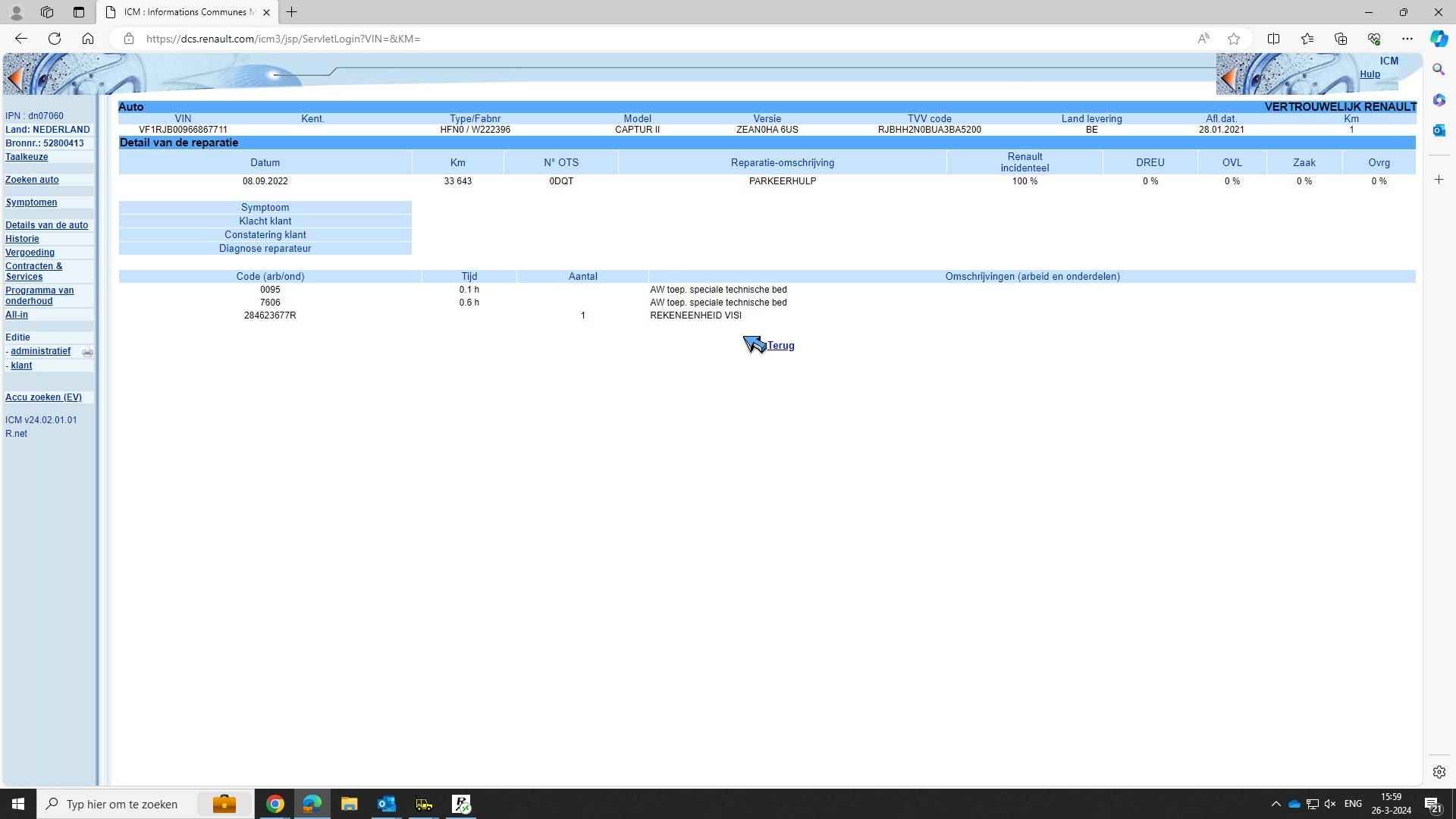Screen dimensions: 1456x819
Task: Open Edge workspaces icon
Action: pyautogui.click(x=47, y=12)
